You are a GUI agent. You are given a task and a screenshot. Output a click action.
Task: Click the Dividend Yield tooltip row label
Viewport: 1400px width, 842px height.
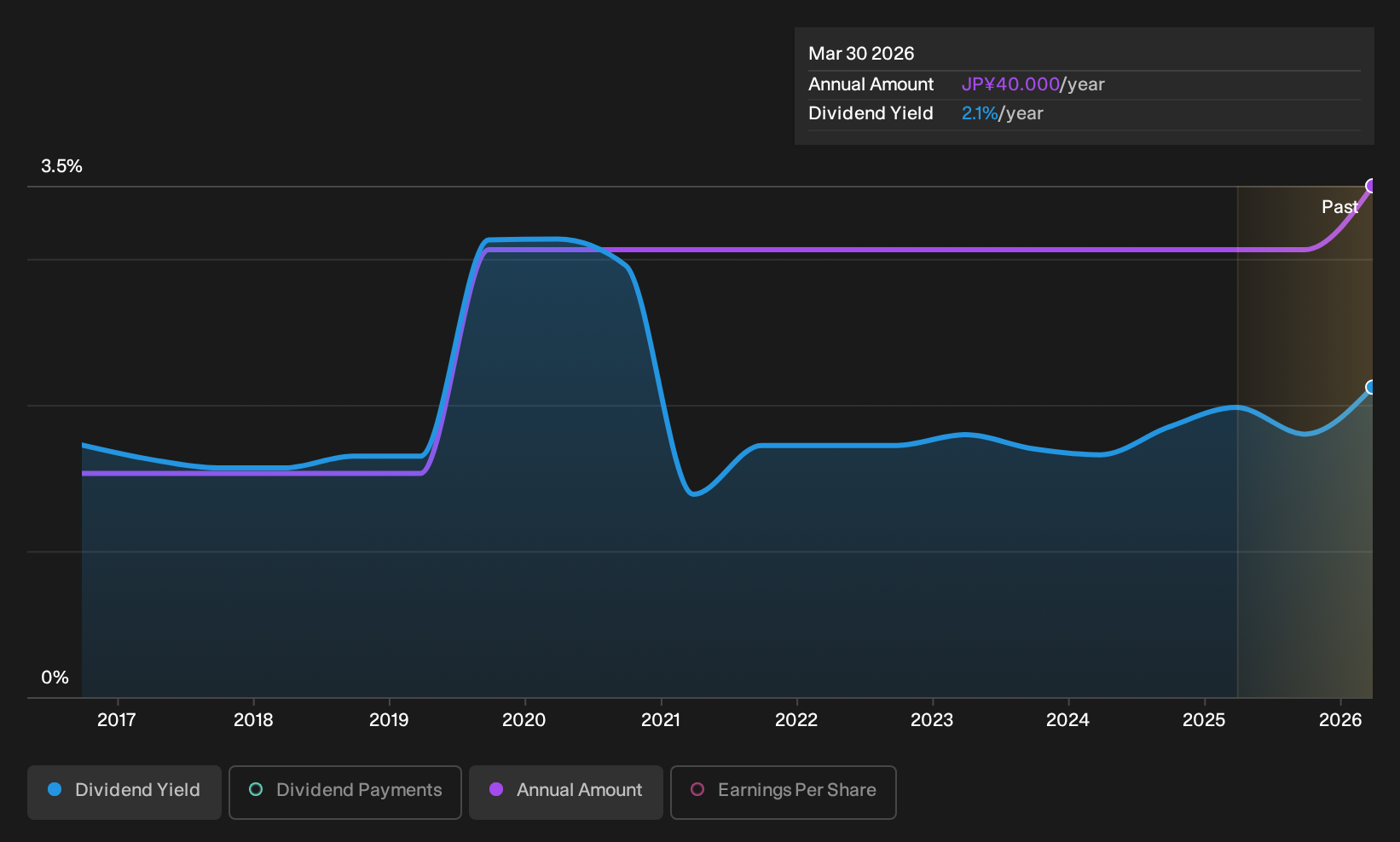(x=871, y=113)
